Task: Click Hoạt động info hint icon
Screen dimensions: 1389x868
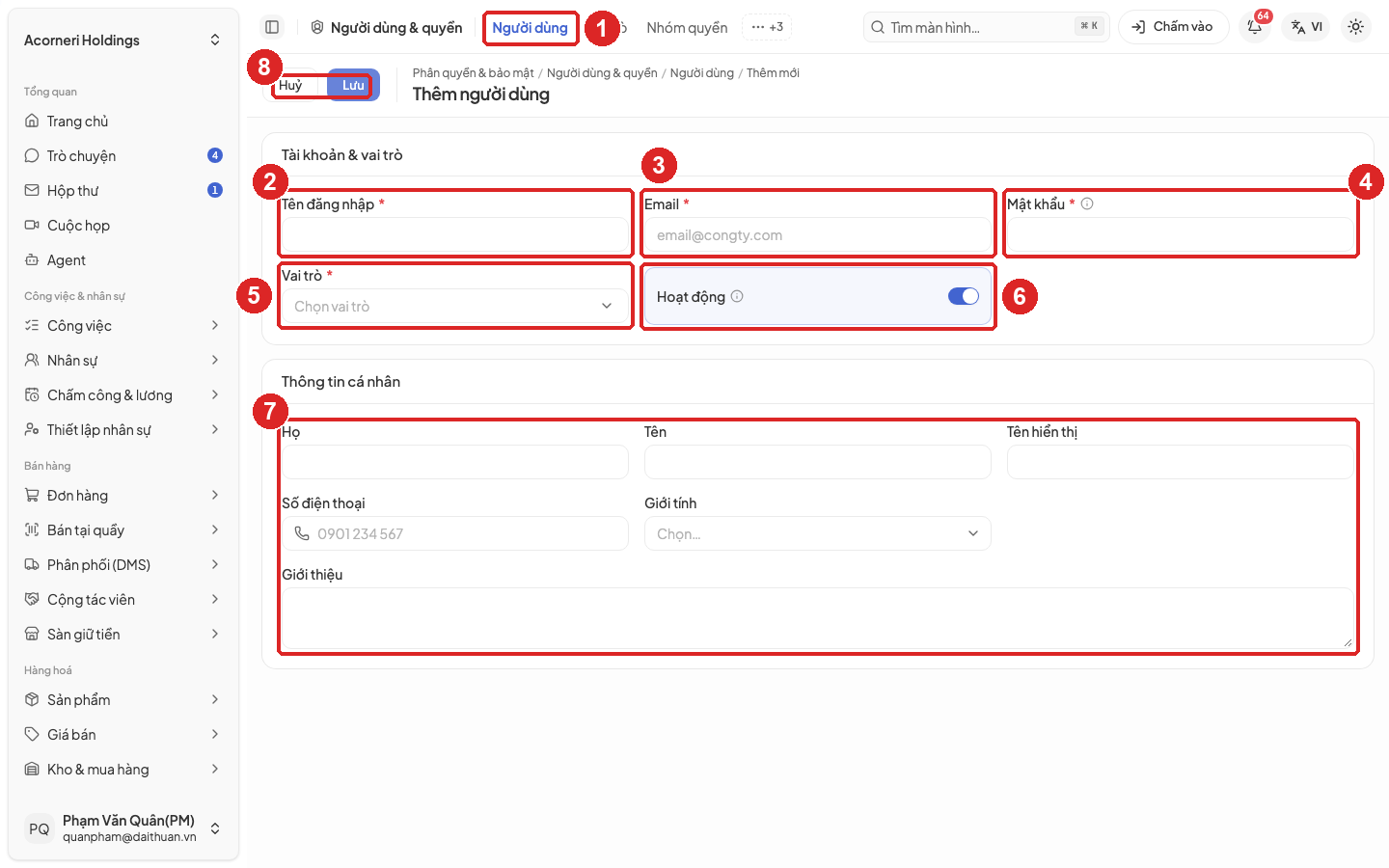Action: tap(737, 296)
